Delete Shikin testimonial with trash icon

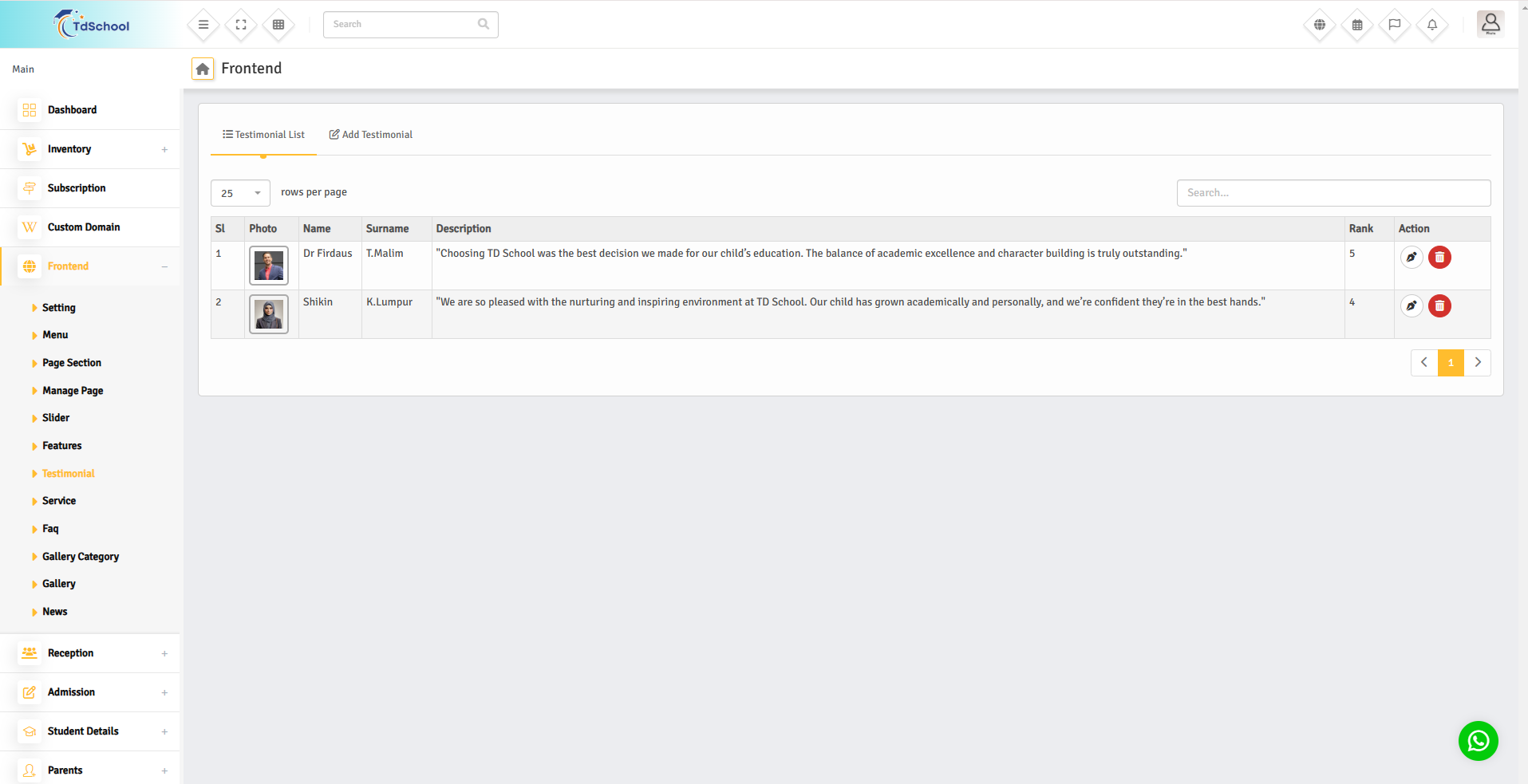[x=1439, y=306]
